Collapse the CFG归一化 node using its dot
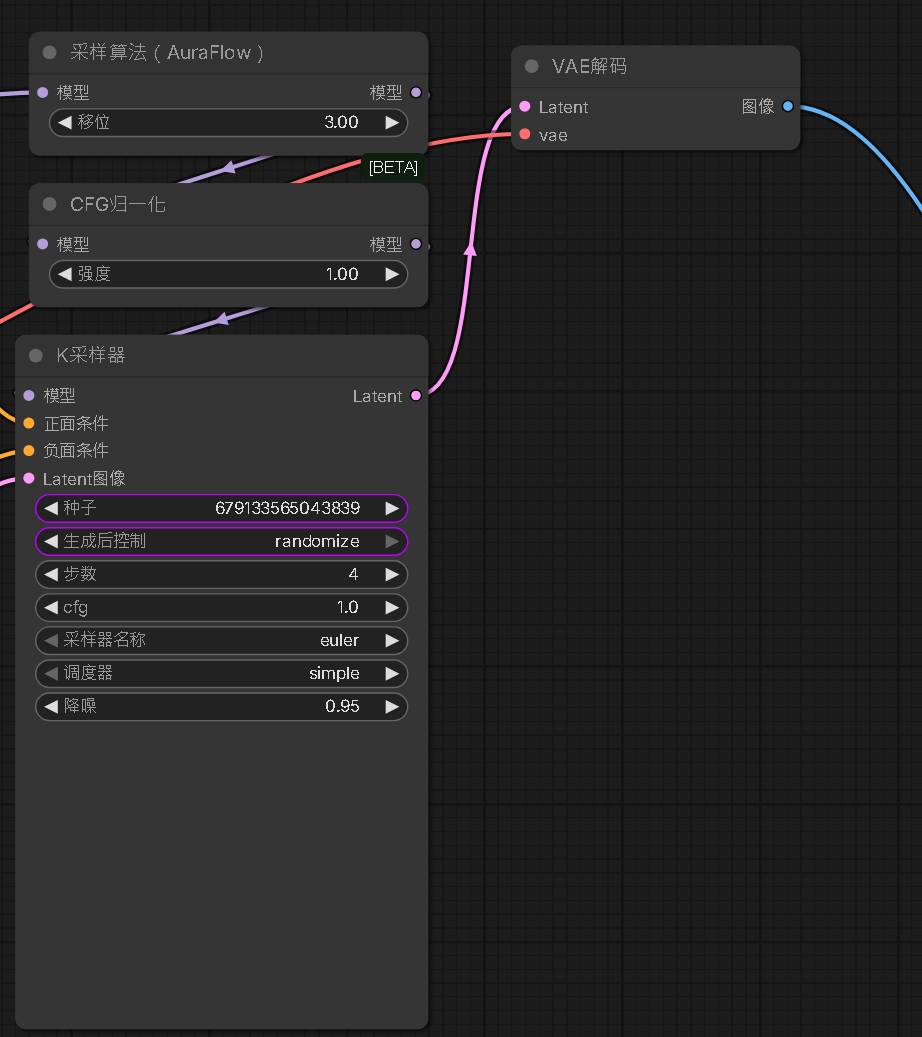 click(x=50, y=204)
